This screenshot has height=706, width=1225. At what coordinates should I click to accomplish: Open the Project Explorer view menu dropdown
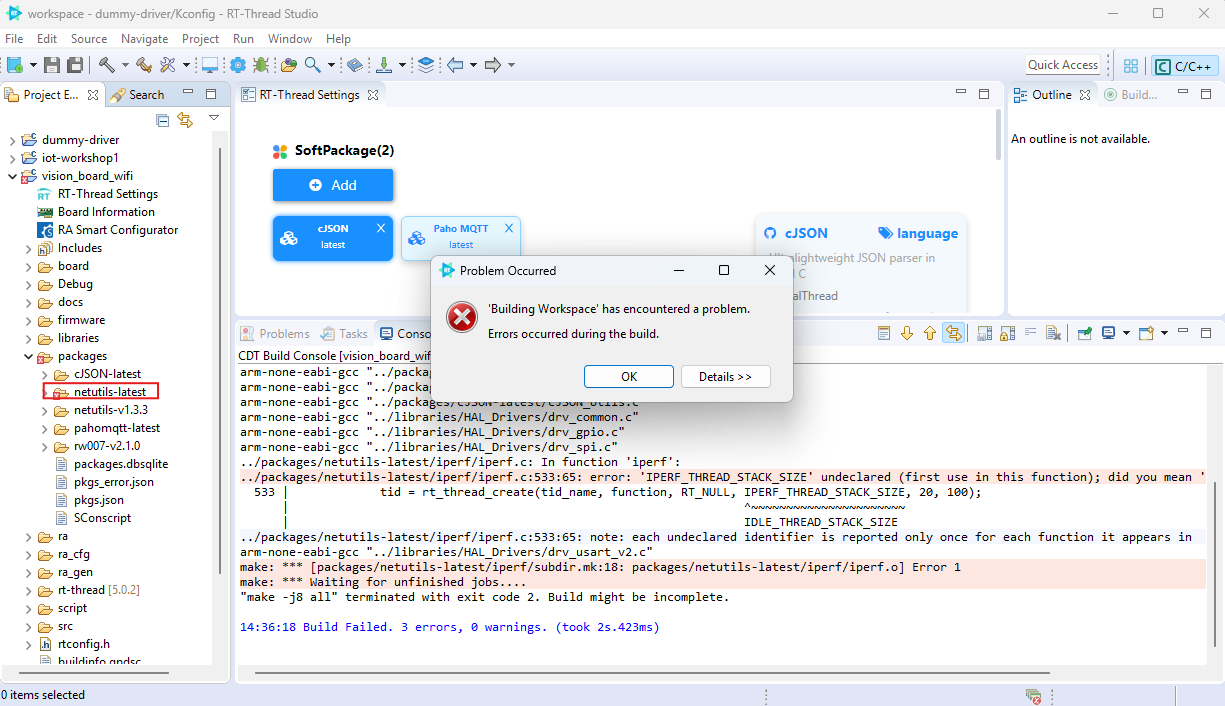[214, 119]
